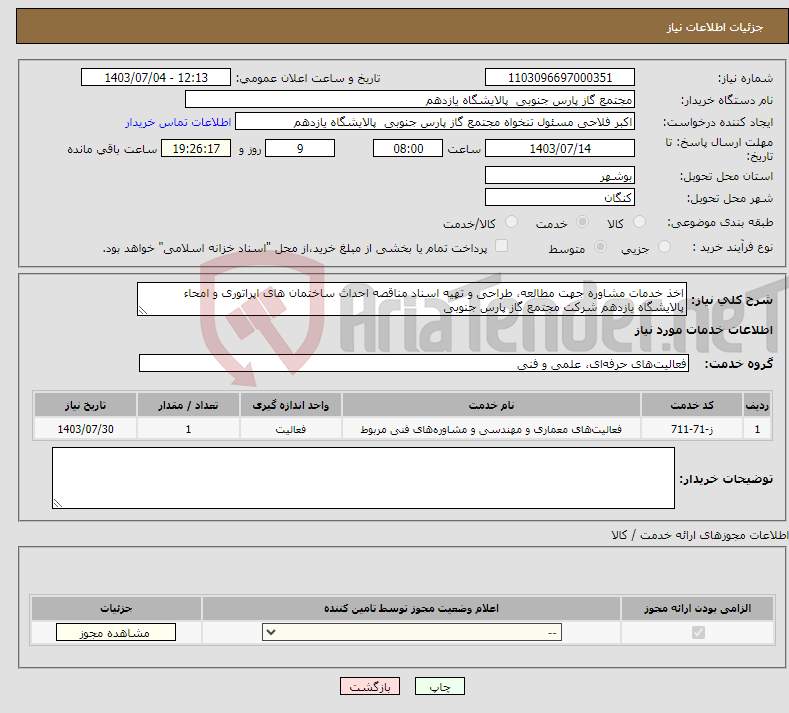
Task: Click the service name cell in row 1
Action: click(x=491, y=429)
